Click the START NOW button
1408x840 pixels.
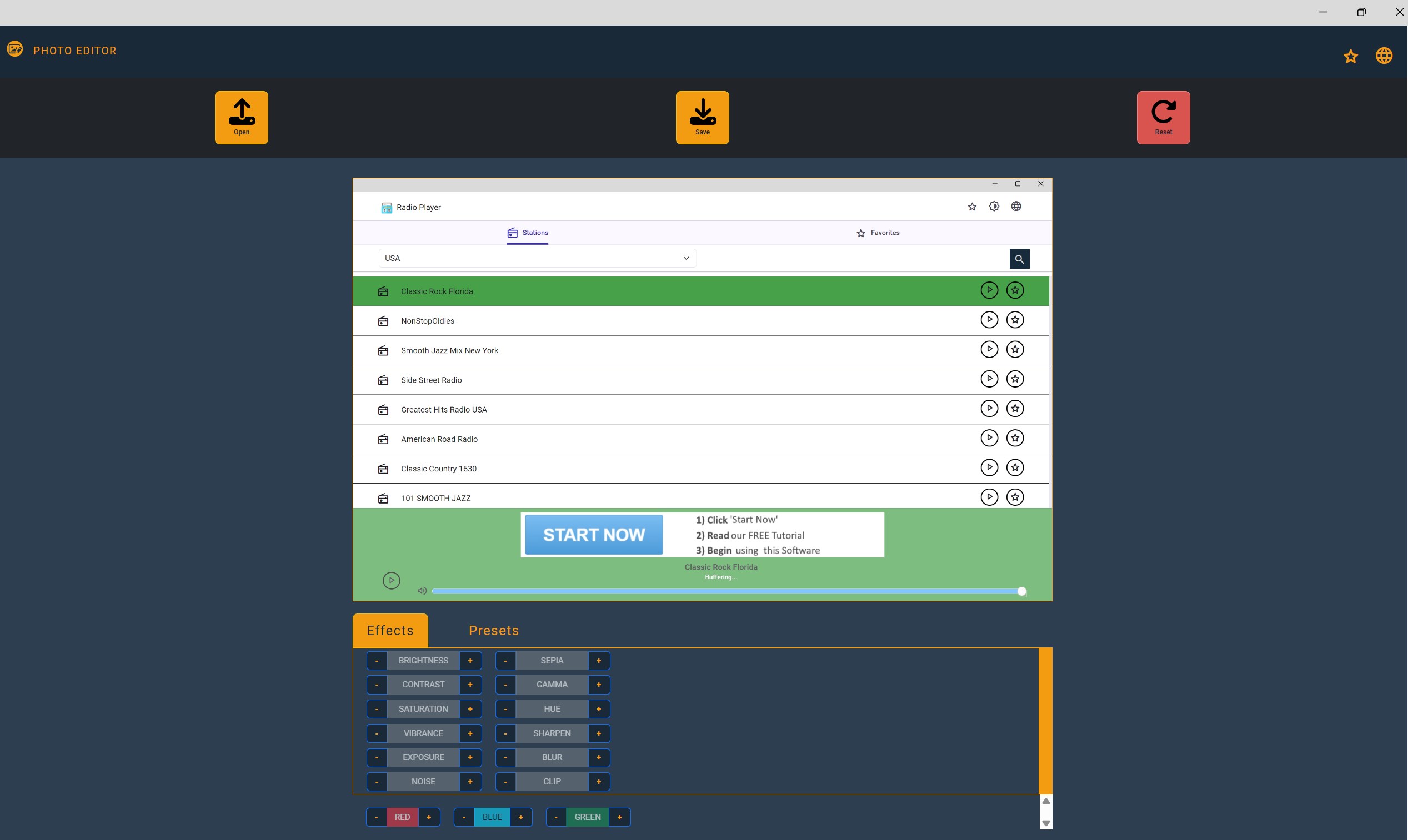pos(593,534)
